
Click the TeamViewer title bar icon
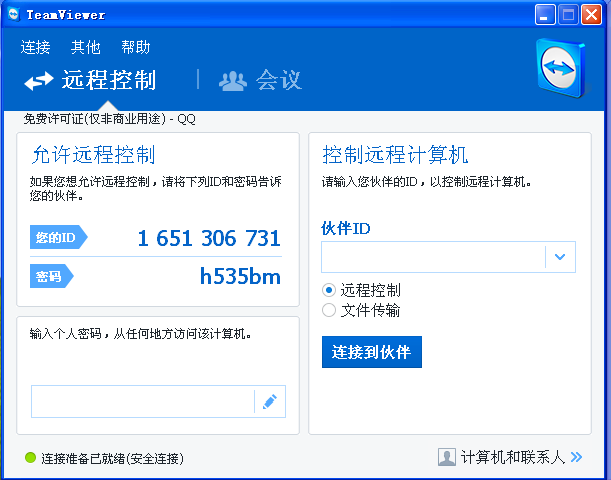point(14,15)
